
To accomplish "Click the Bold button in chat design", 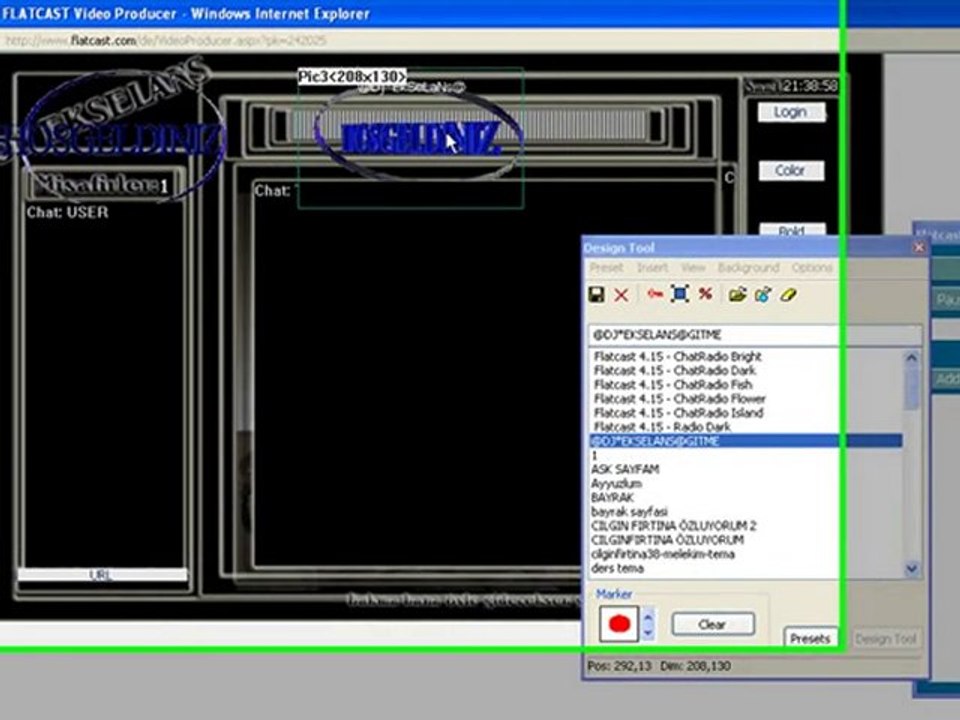I will pos(792,230).
